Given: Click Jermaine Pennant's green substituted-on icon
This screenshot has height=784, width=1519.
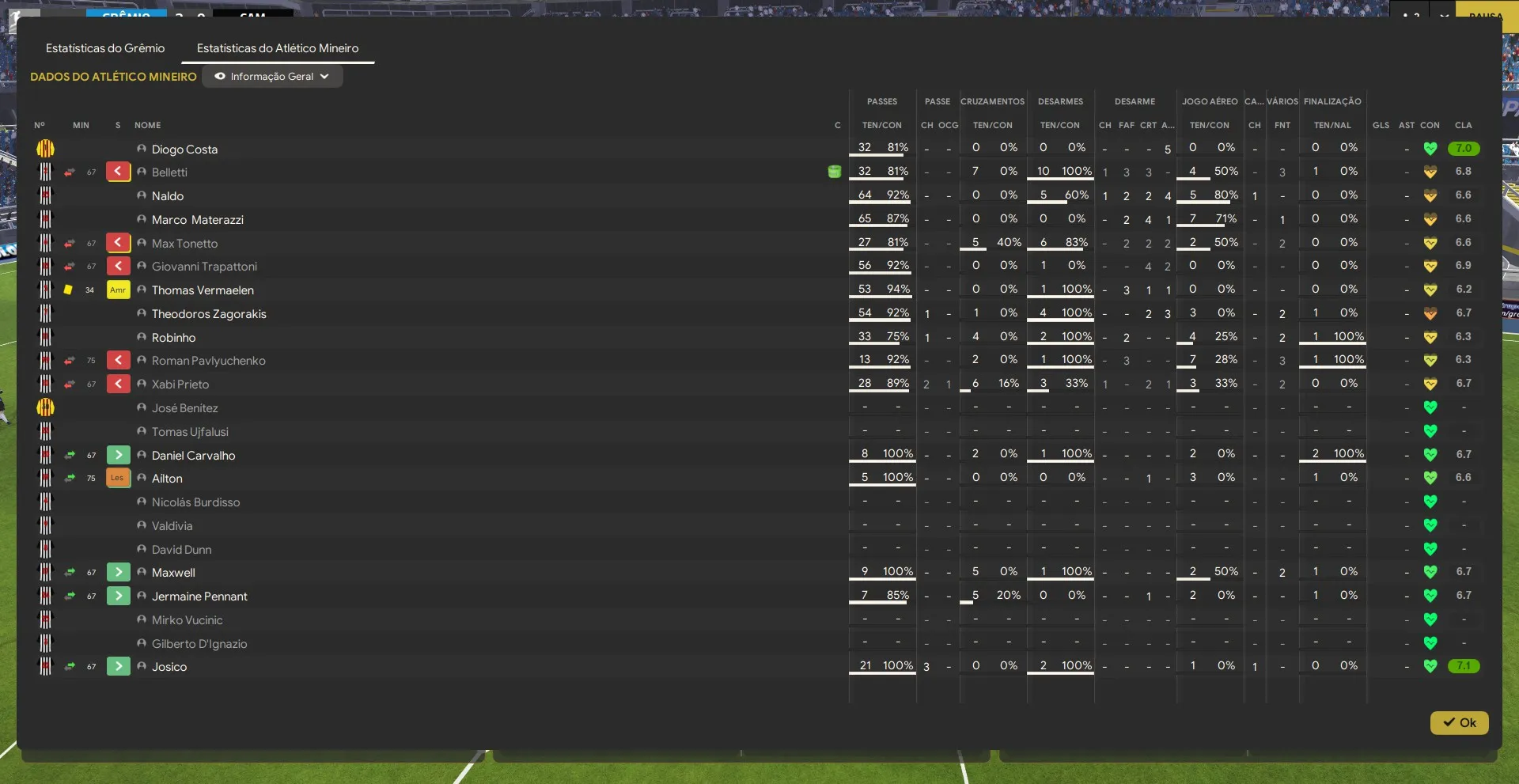Looking at the screenshot, I should click(x=118, y=596).
